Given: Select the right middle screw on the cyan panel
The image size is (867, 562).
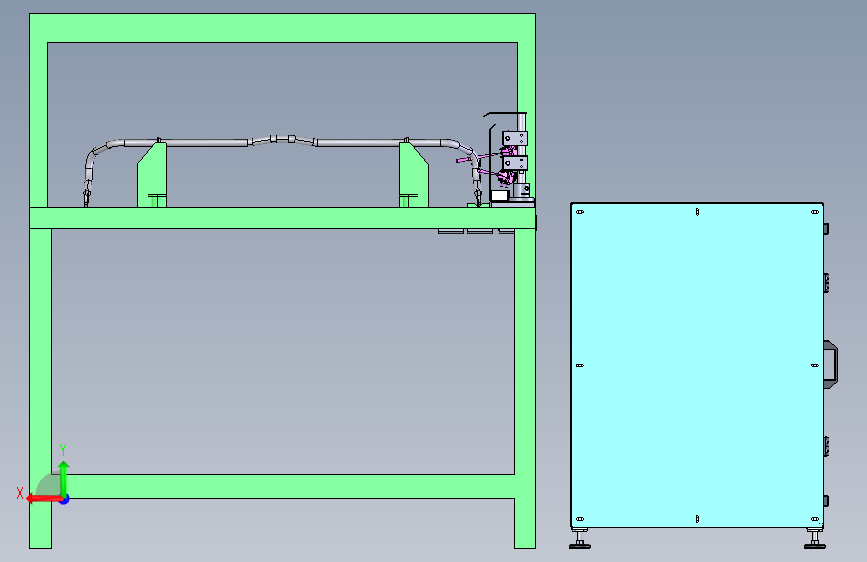Looking at the screenshot, I should [x=814, y=366].
